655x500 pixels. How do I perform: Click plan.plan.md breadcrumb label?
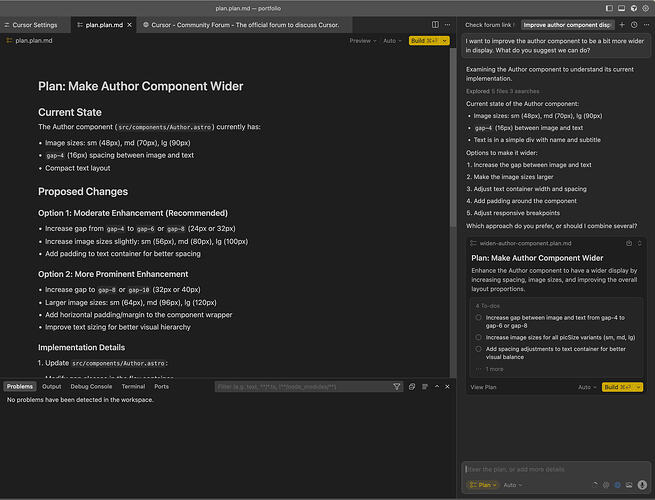34,41
